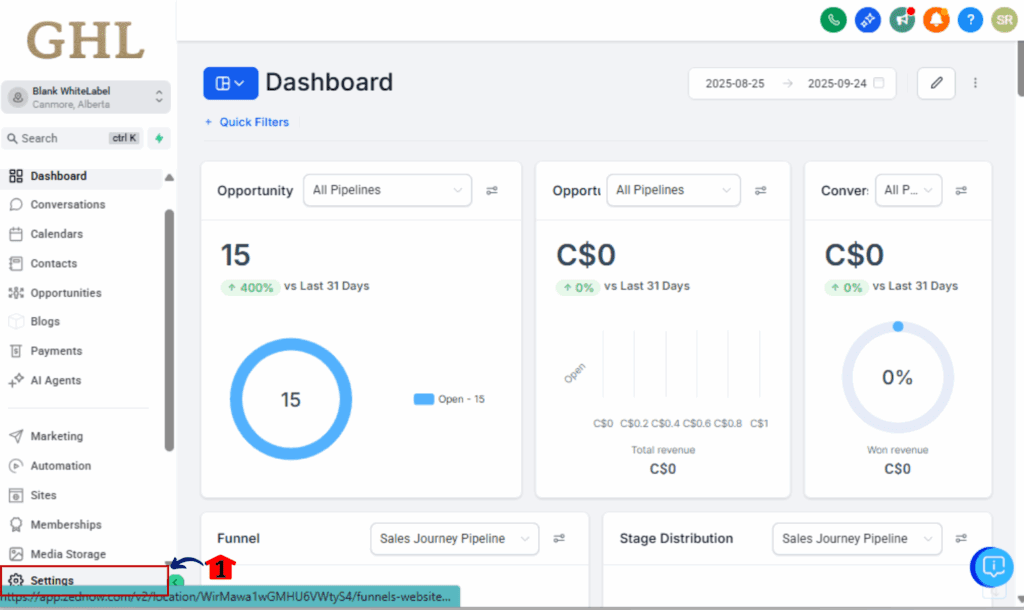Open the megaphone announcements icon
Viewport: 1024px width, 610px height.
coord(902,20)
